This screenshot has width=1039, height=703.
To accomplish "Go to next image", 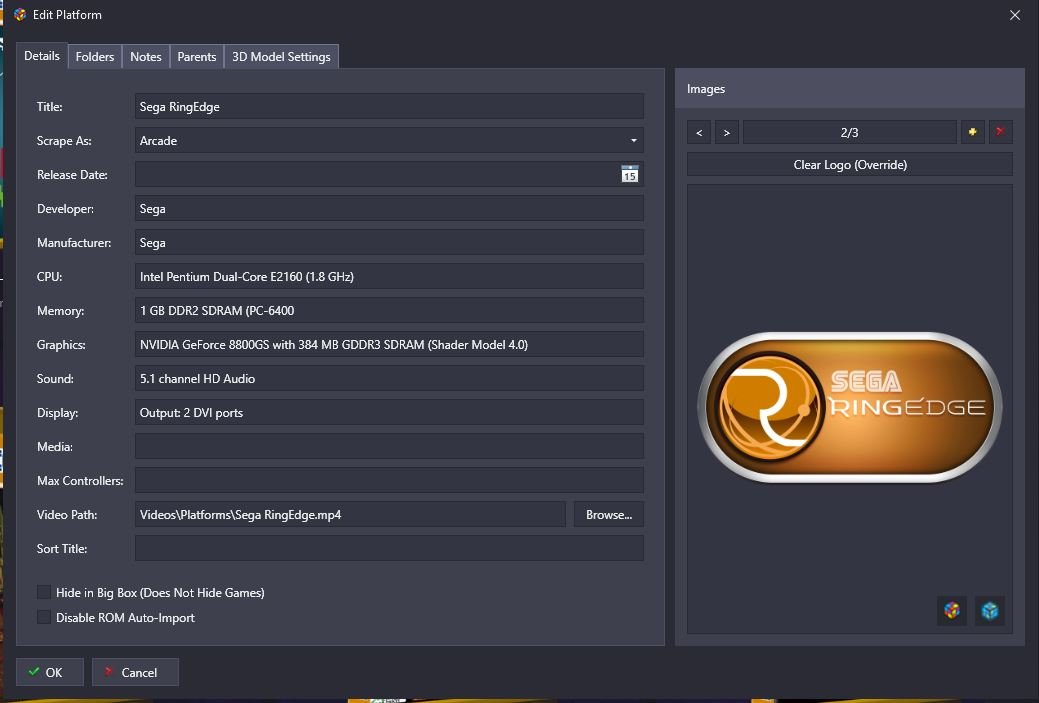I will coord(727,132).
